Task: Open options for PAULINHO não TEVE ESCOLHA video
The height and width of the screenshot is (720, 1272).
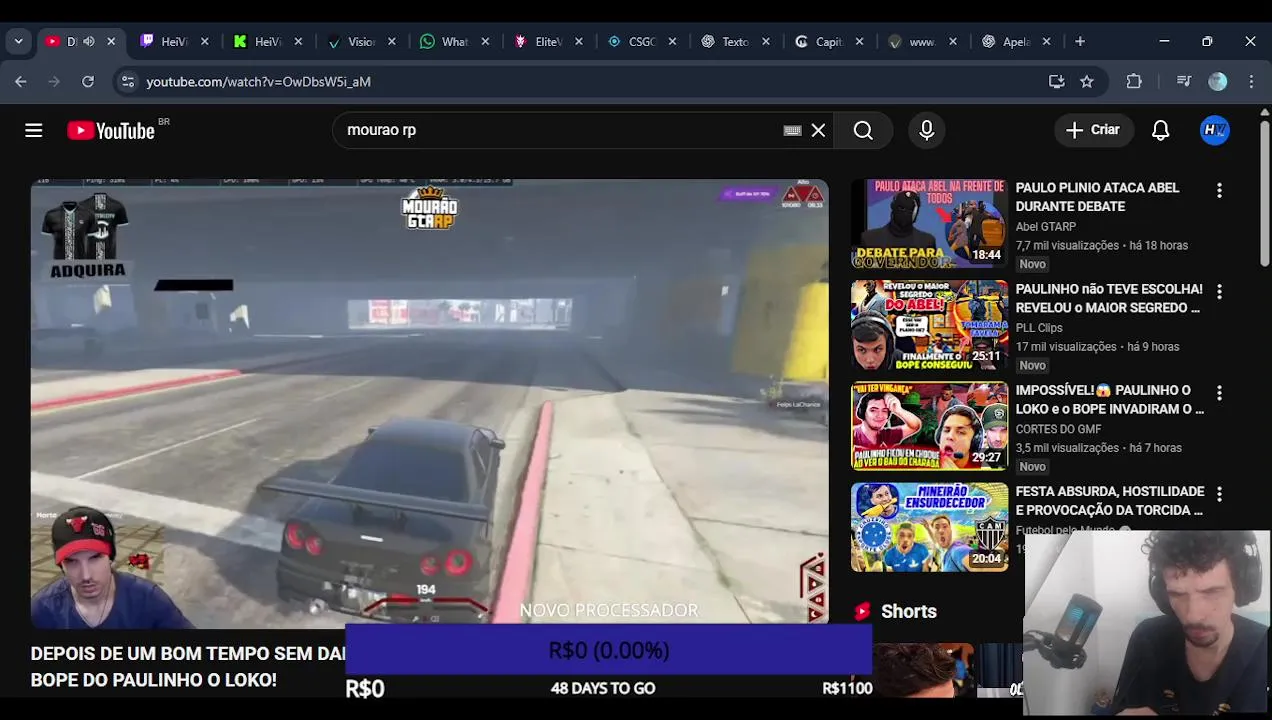Action: point(1219,291)
